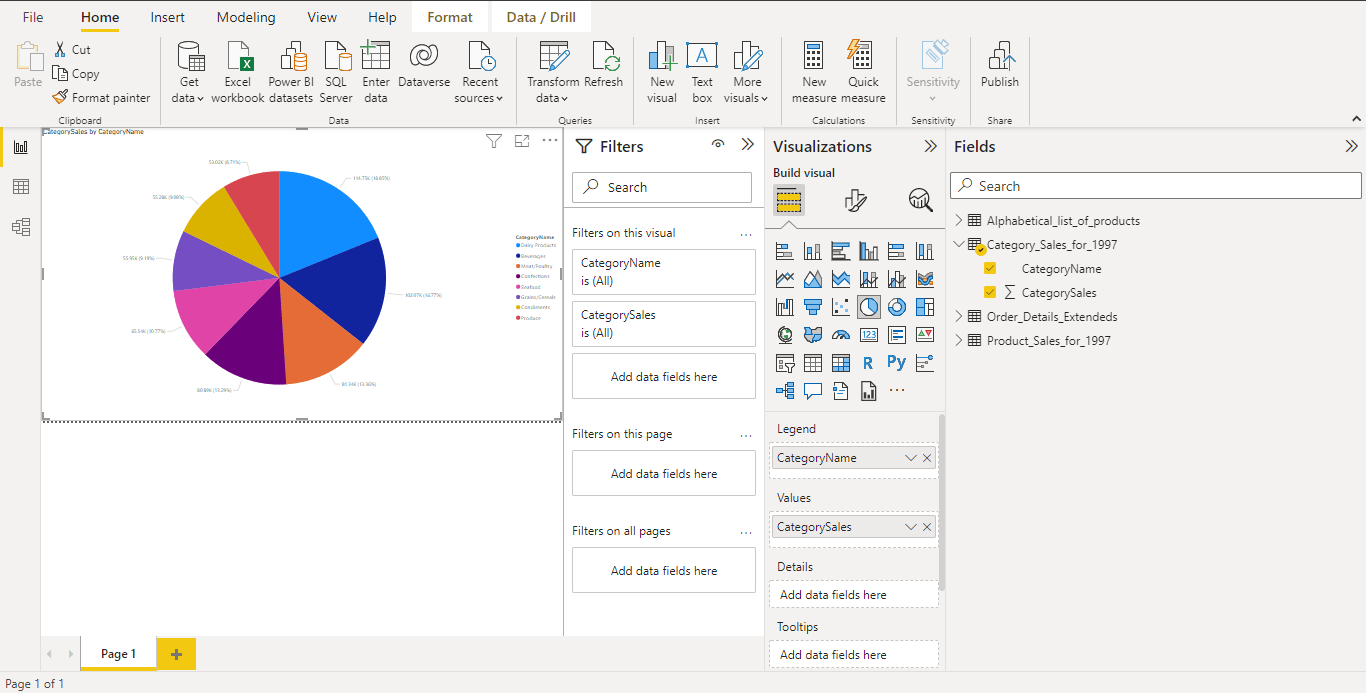Switch to Model view in left sidebar
The image size is (1366, 693).
tap(20, 227)
